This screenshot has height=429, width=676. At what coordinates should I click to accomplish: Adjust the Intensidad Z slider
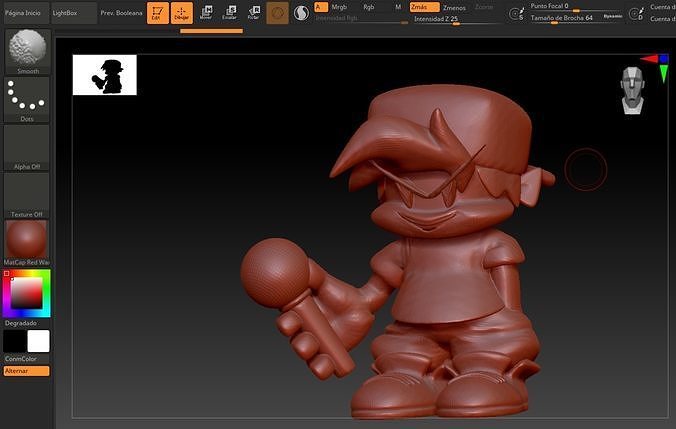(457, 19)
